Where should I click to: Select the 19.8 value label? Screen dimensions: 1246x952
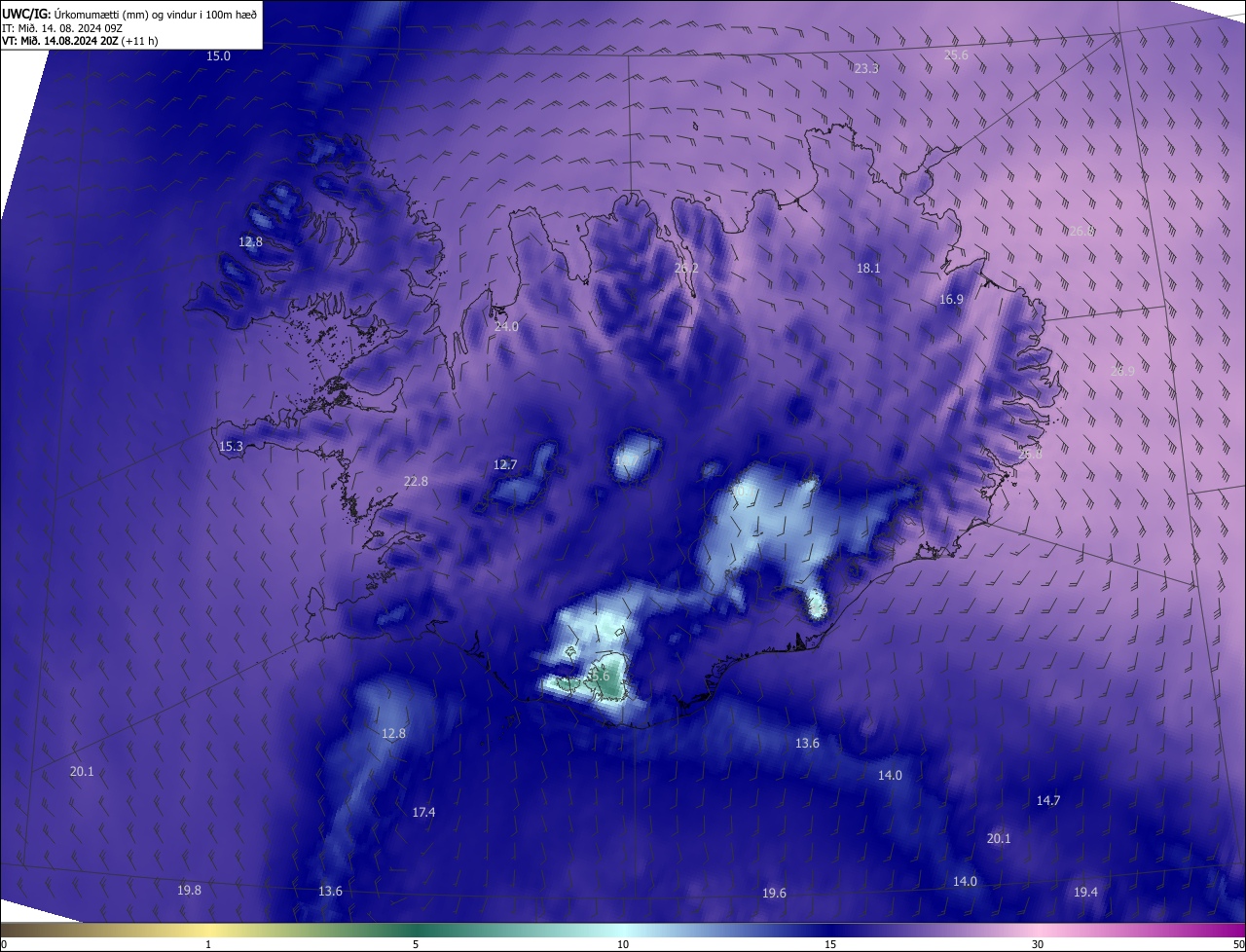189,890
